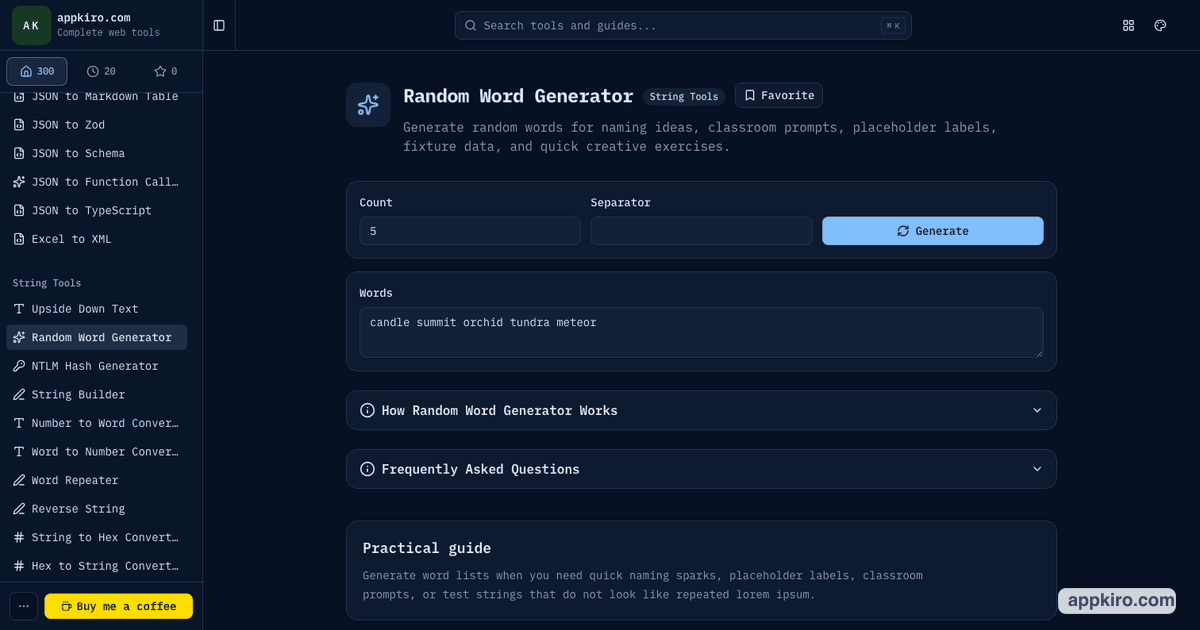Screen dimensions: 1200x630
Task: Click the JSON to Zod file icon
Action: pos(19,125)
